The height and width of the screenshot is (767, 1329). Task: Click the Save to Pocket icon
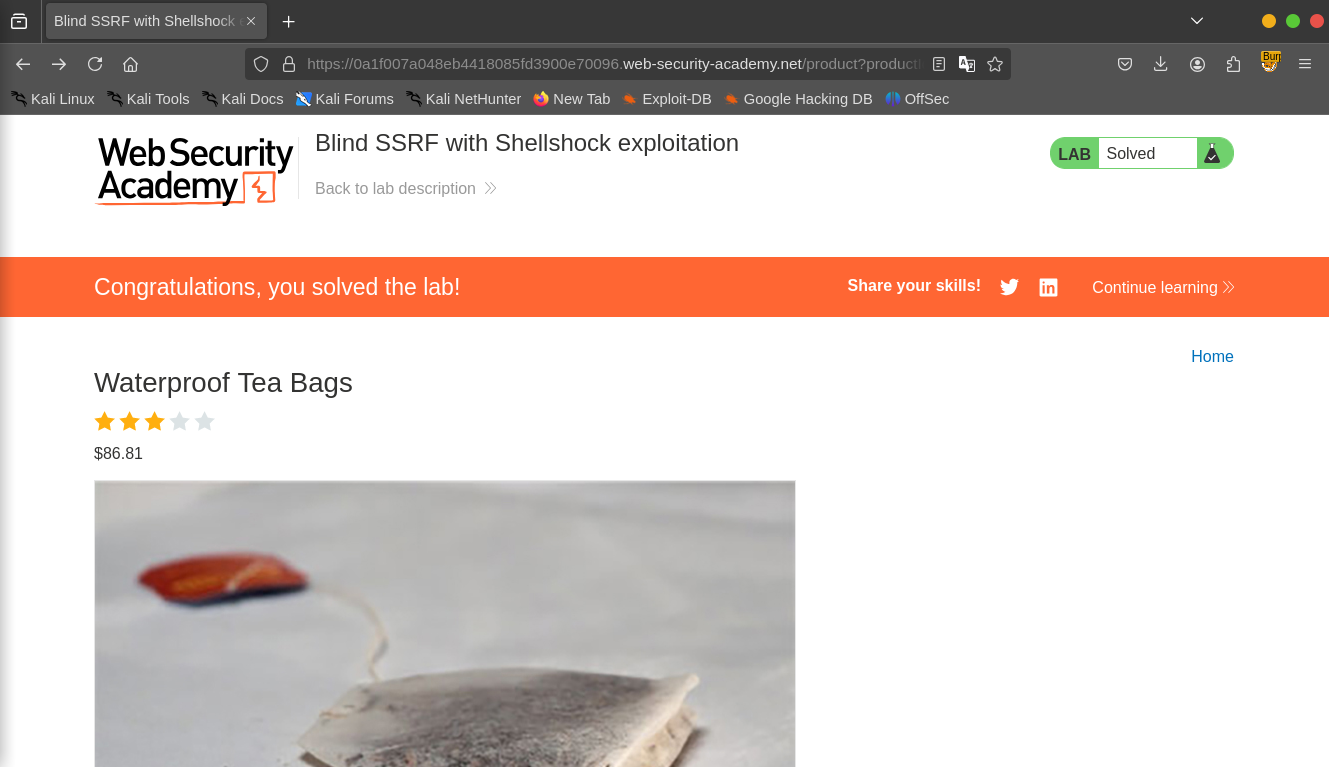pos(1125,64)
